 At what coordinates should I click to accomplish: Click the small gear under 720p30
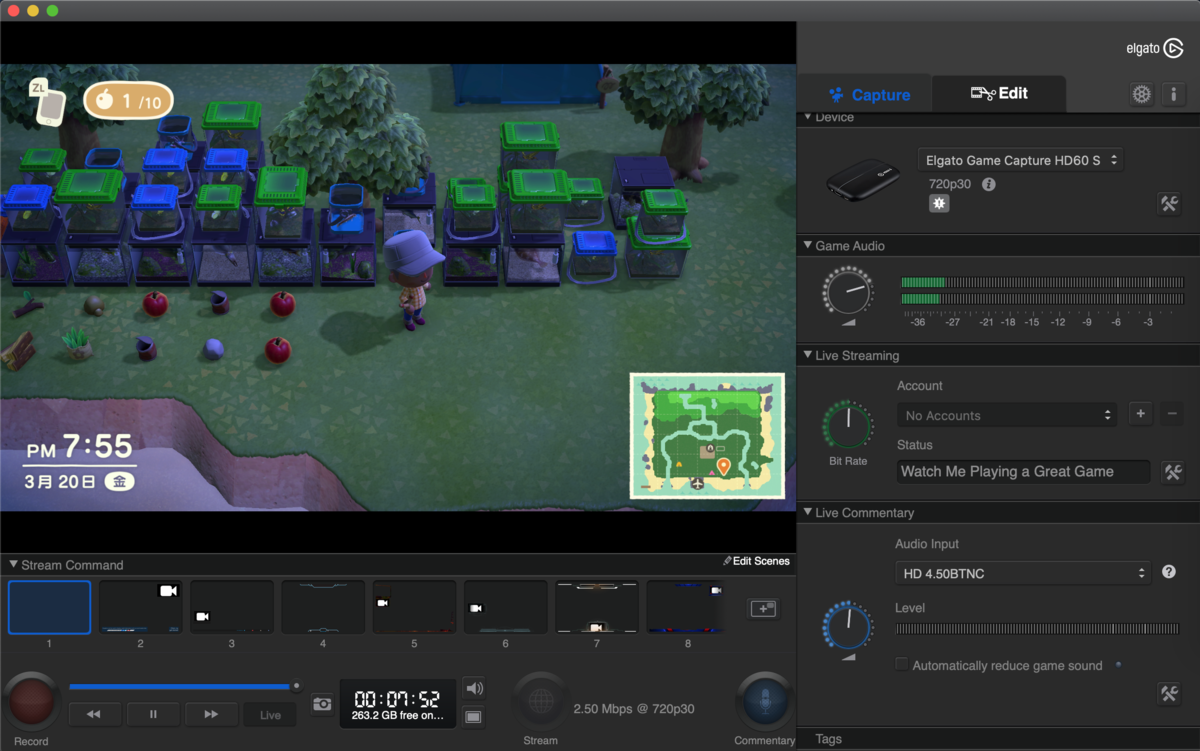point(938,203)
